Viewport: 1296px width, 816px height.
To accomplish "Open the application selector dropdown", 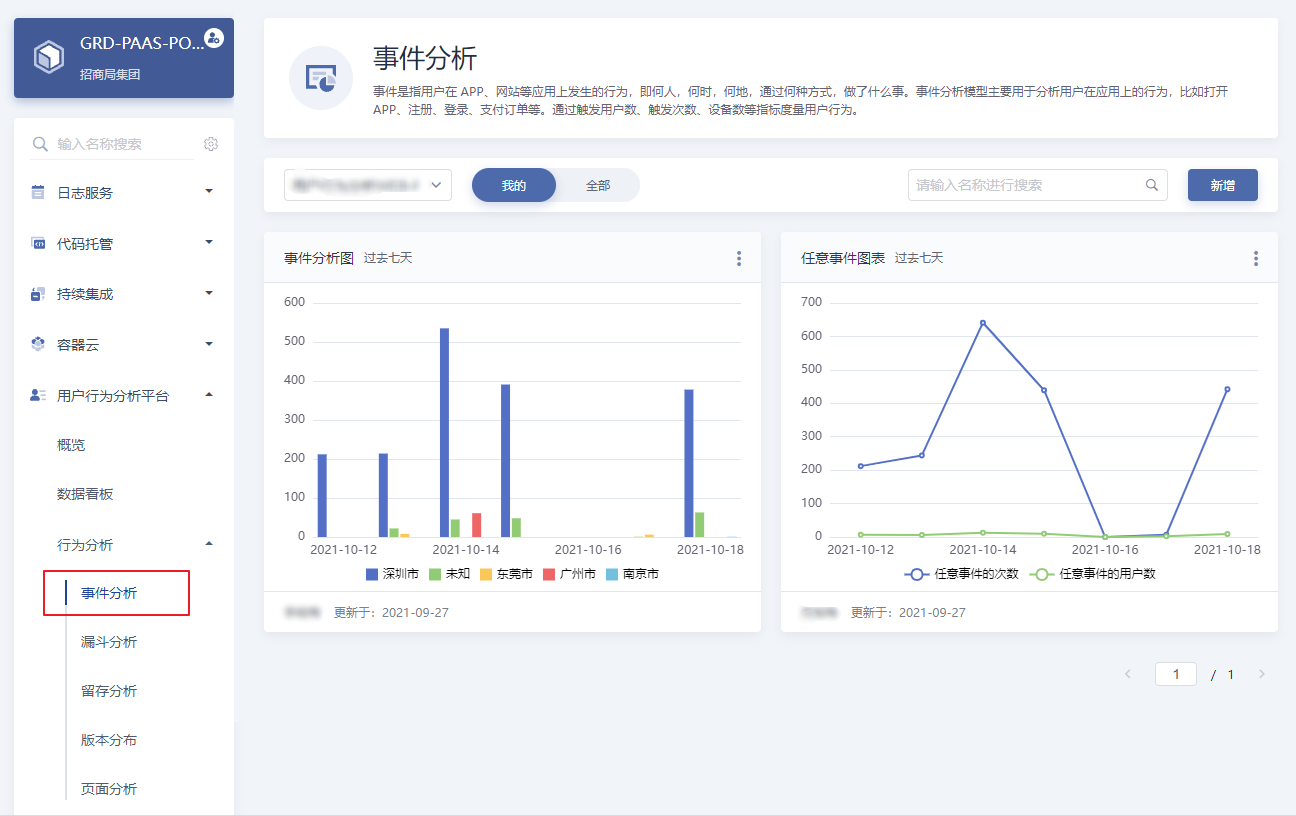I will coord(368,185).
